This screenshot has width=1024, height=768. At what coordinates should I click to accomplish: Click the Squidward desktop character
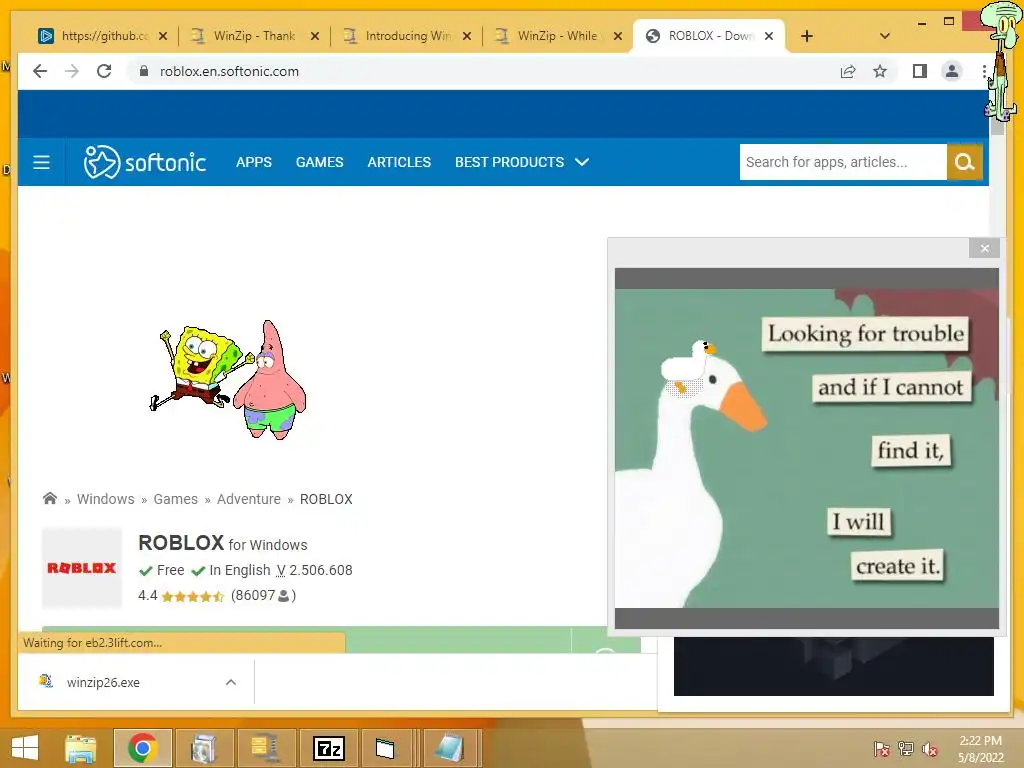(1002, 62)
